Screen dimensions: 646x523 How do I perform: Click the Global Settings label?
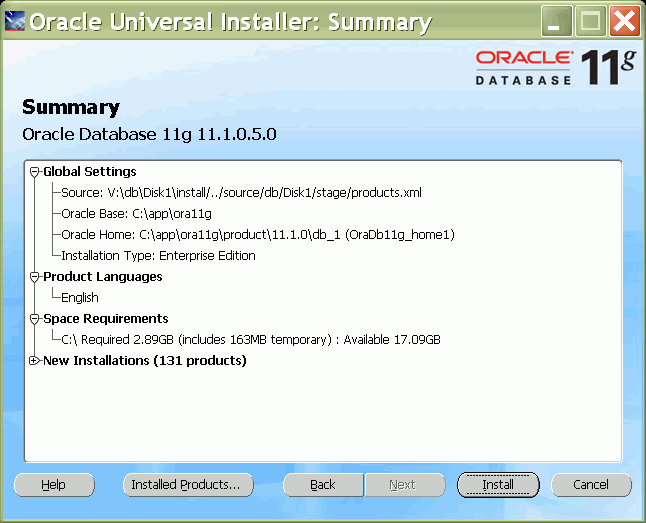click(x=90, y=172)
